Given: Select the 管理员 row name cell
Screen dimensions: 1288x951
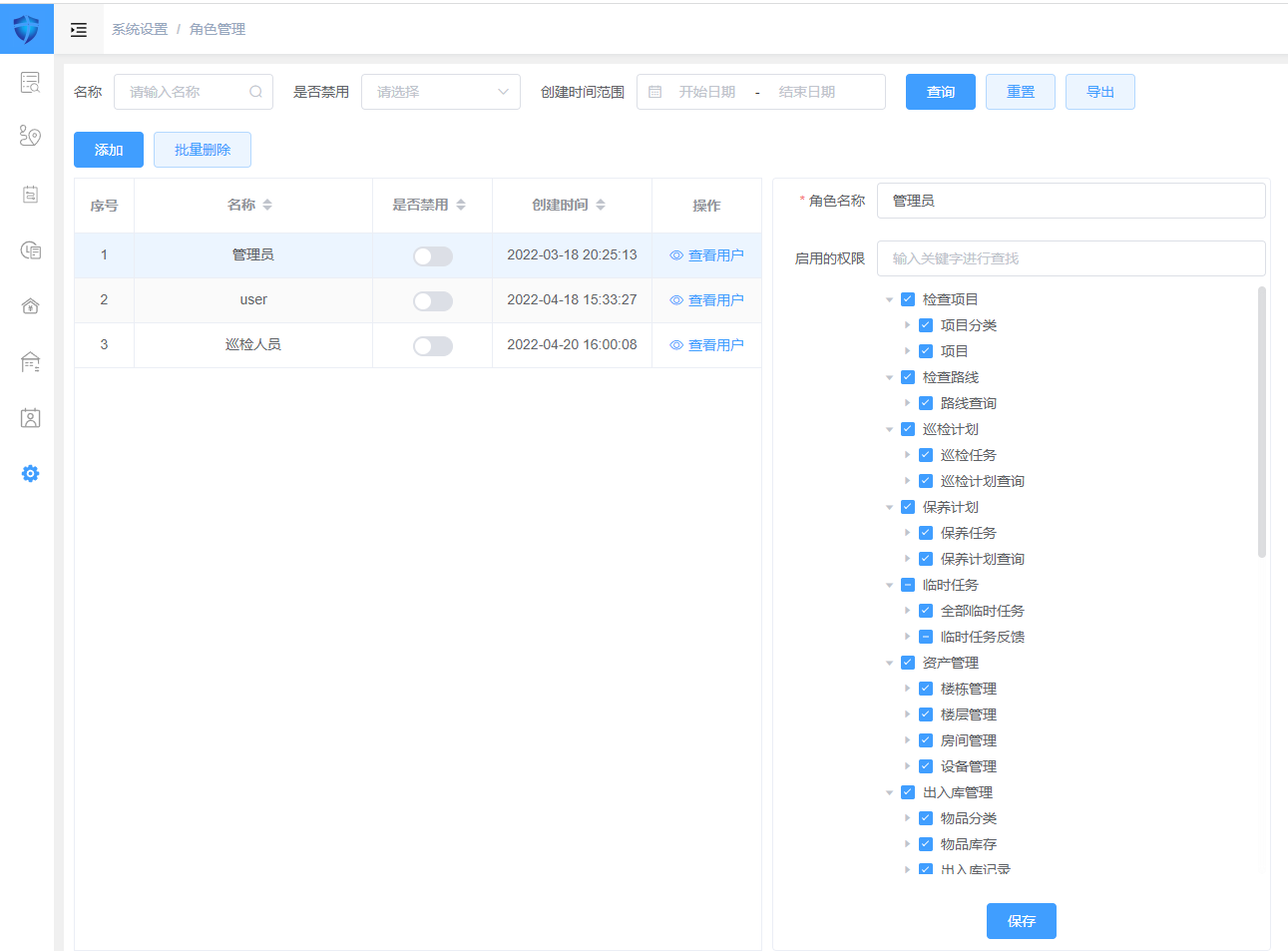Looking at the screenshot, I should click(x=253, y=255).
